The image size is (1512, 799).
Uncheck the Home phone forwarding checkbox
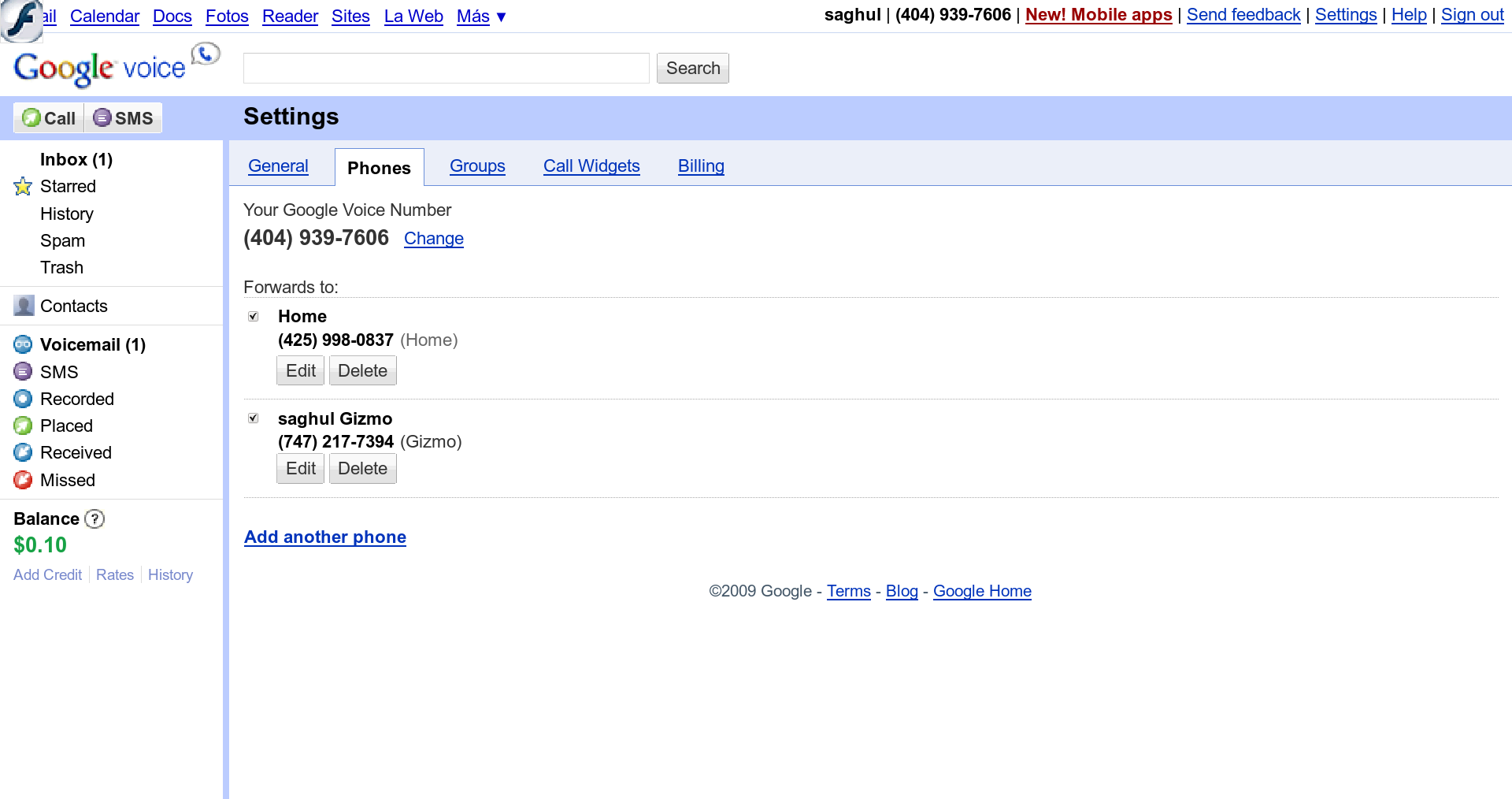[254, 316]
